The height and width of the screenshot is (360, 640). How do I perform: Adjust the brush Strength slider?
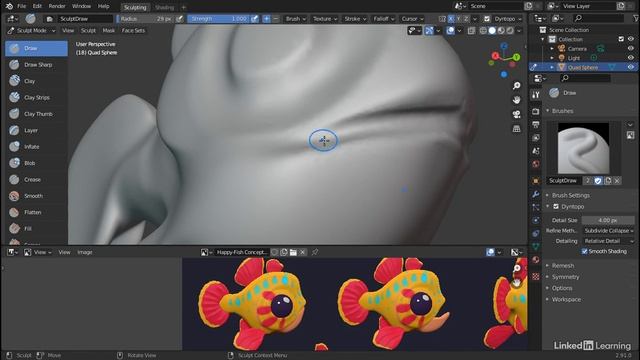pos(218,19)
